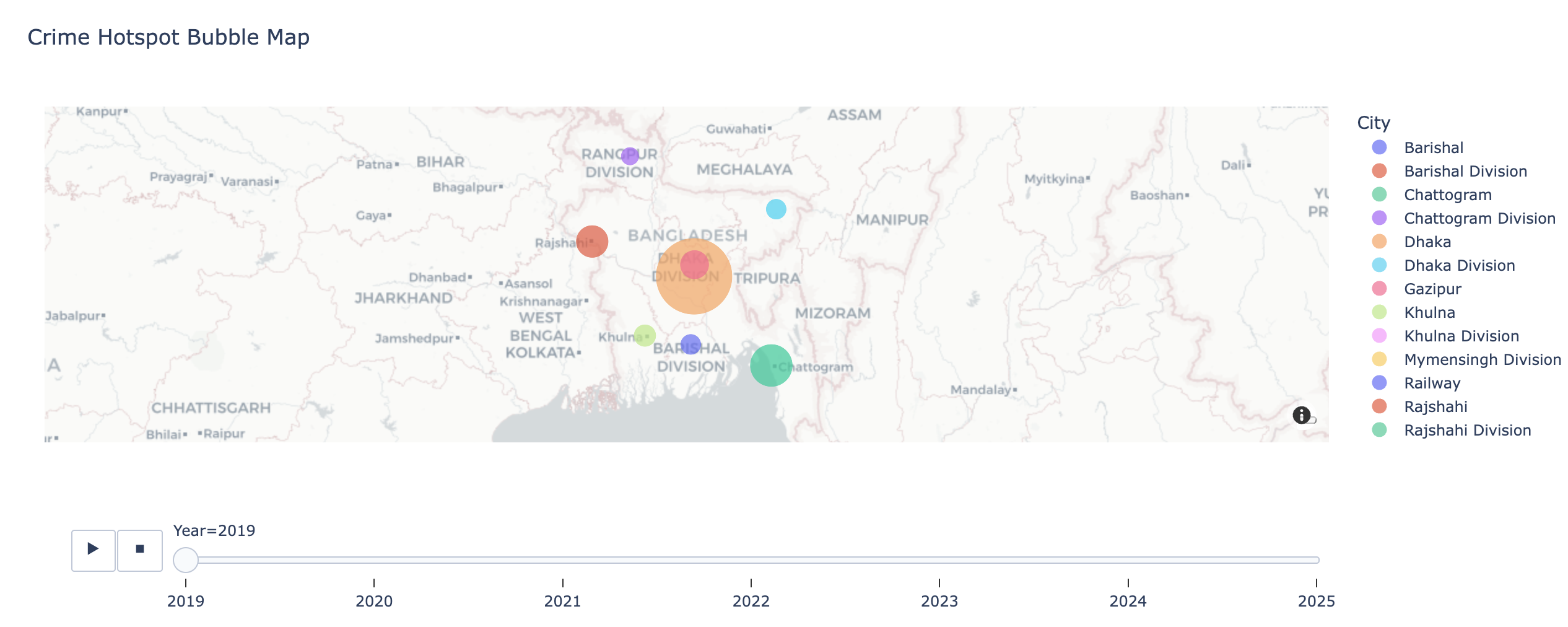
Task: Click the "Varanasi" map label
Action: coord(247,182)
